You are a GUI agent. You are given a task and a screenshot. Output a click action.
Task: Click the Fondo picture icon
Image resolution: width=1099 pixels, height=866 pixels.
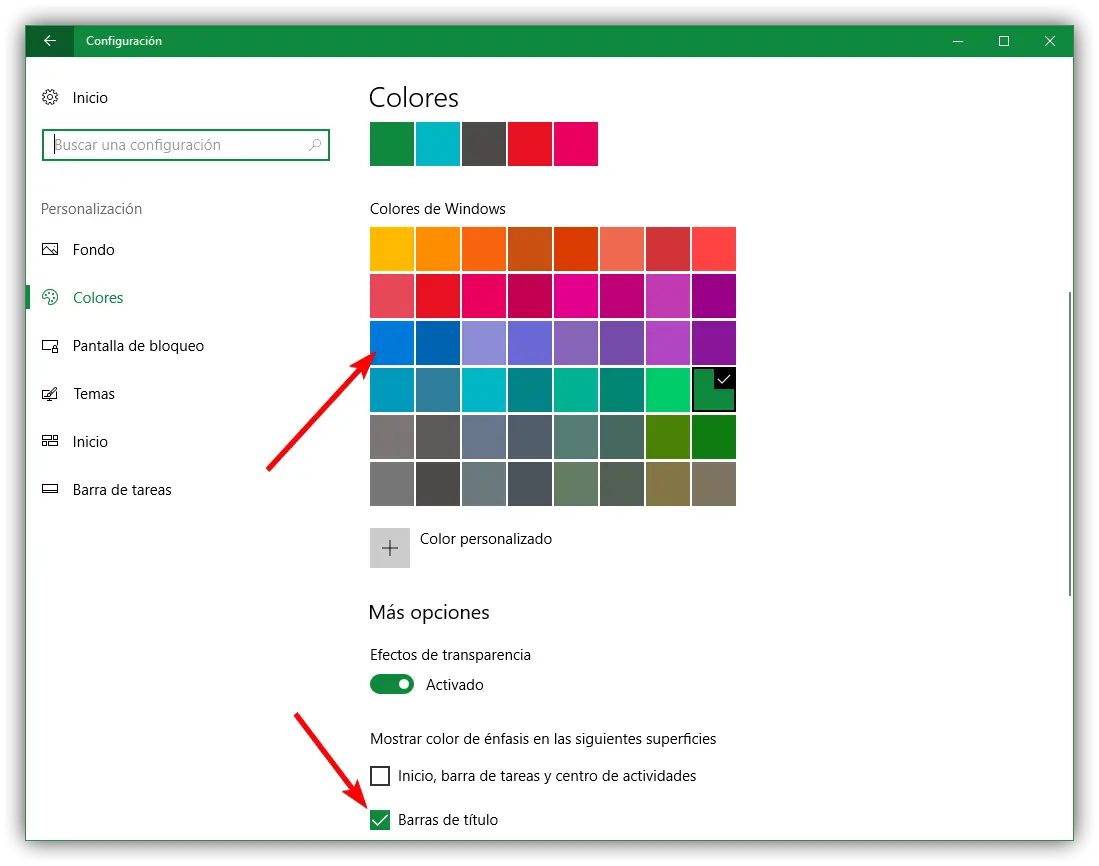(x=50, y=250)
